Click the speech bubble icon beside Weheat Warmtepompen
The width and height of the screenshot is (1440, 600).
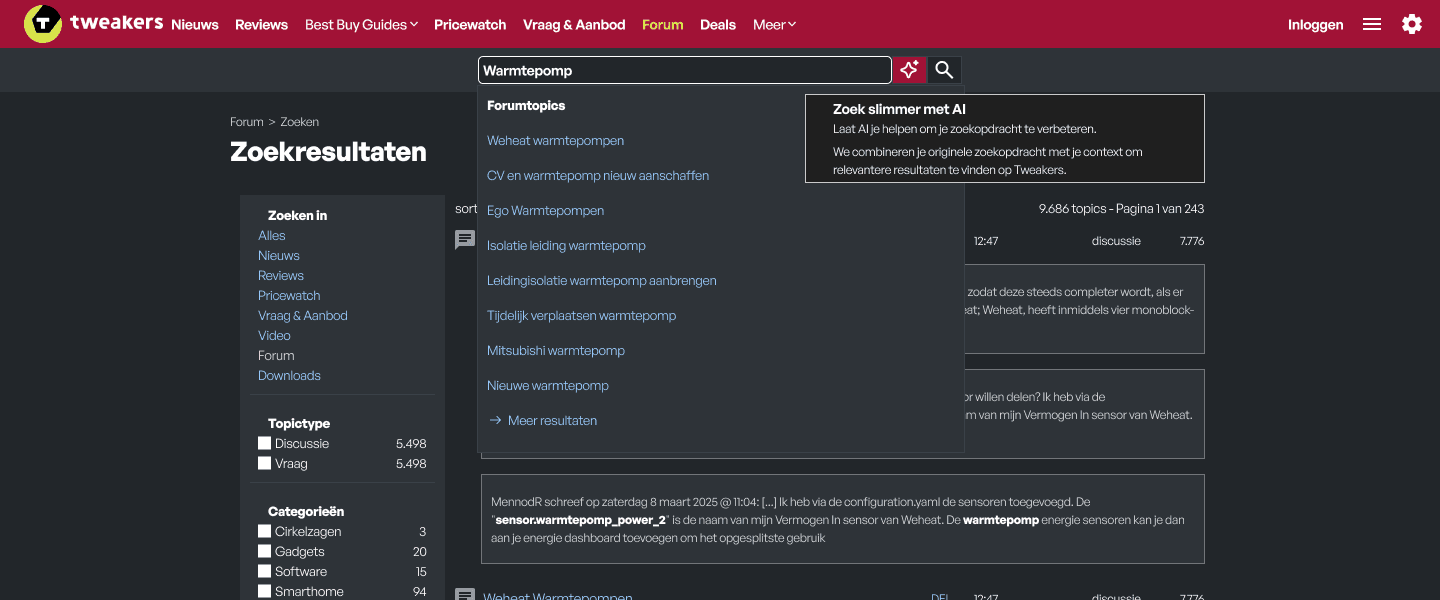464,239
